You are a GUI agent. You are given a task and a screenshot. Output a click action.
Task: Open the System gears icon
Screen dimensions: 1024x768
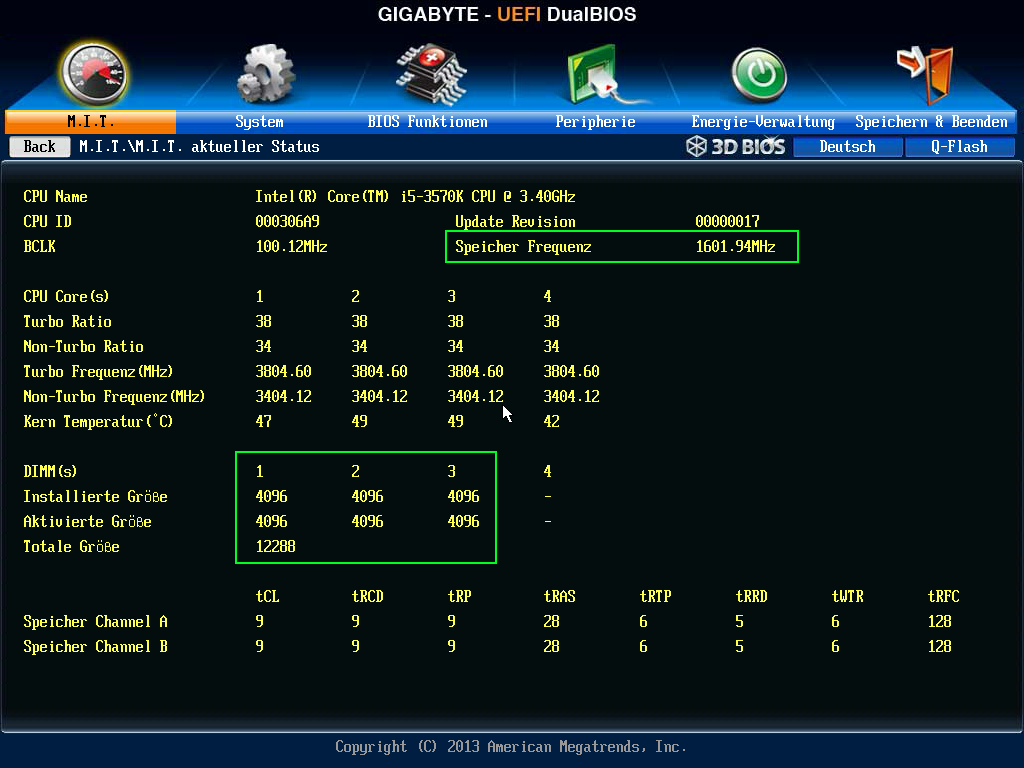266,74
